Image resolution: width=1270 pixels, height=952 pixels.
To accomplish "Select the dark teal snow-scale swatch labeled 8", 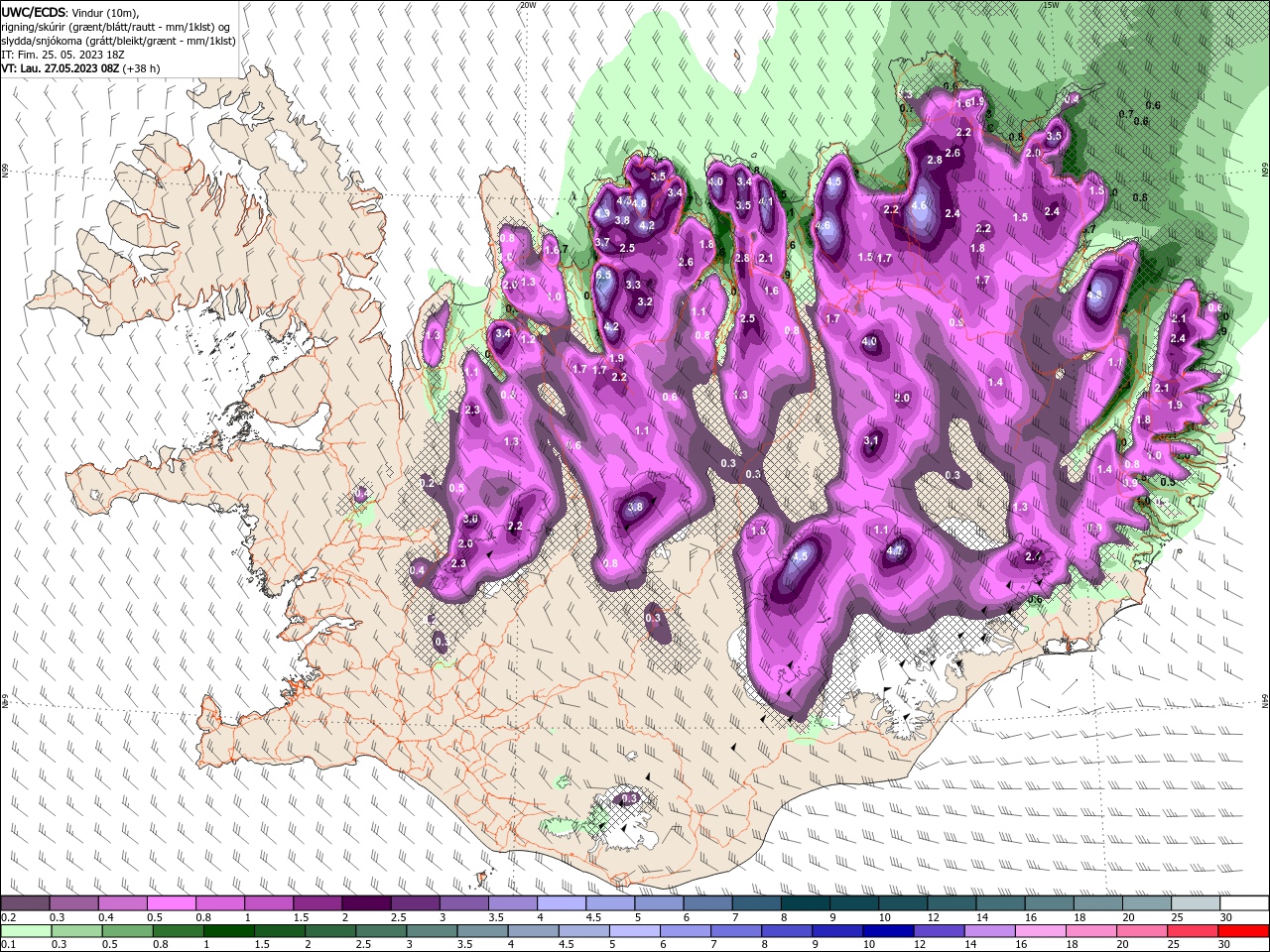I will pos(806,903).
